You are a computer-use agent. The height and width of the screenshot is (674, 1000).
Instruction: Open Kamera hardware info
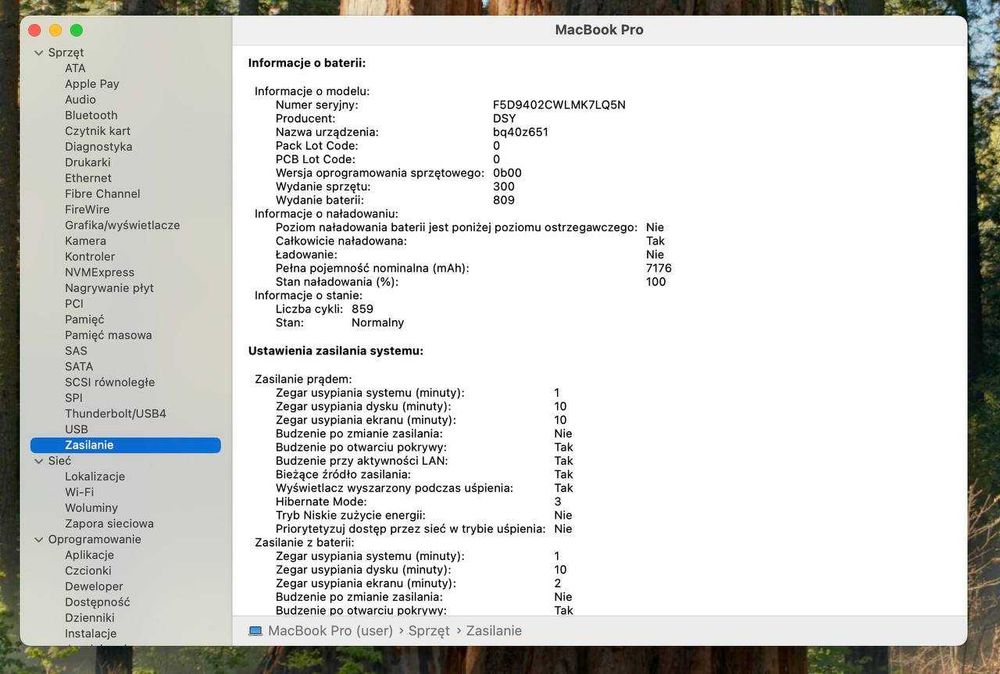point(85,241)
